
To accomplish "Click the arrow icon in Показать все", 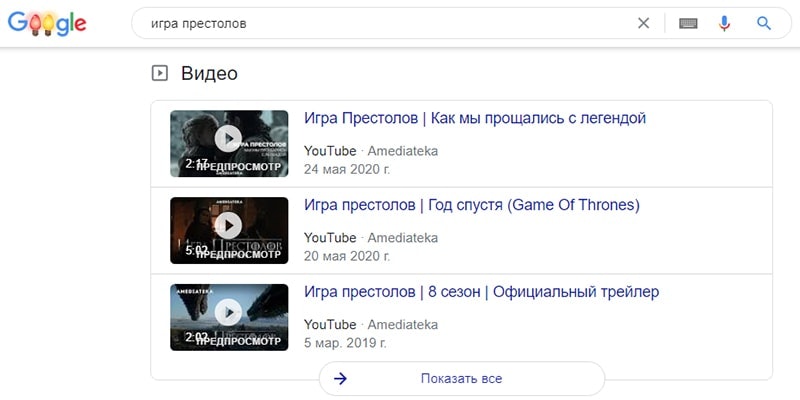I will 340,378.
